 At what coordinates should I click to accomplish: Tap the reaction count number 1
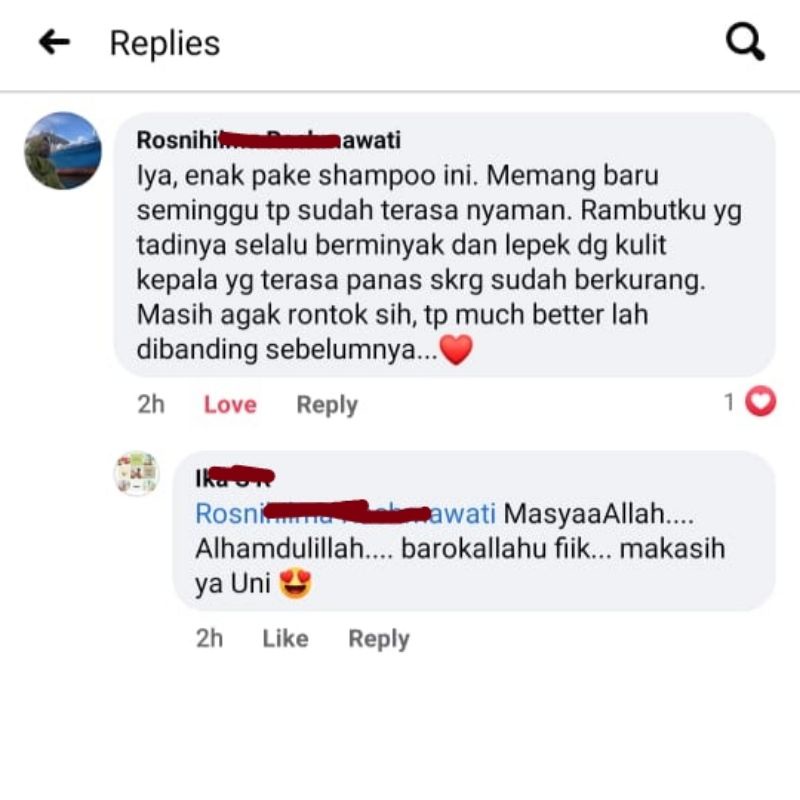pos(730,402)
